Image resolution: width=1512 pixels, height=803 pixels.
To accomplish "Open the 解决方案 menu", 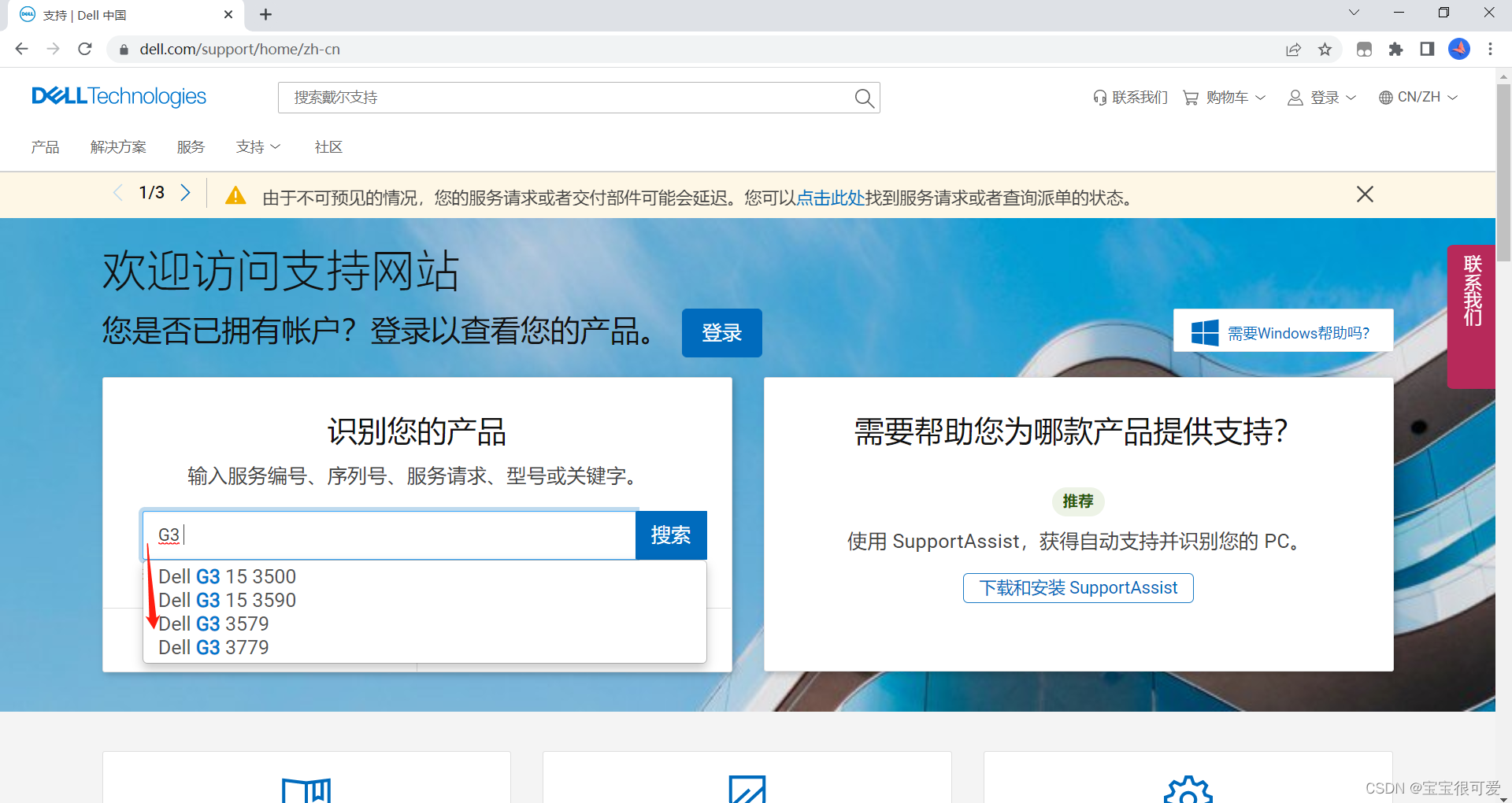I will 118,147.
